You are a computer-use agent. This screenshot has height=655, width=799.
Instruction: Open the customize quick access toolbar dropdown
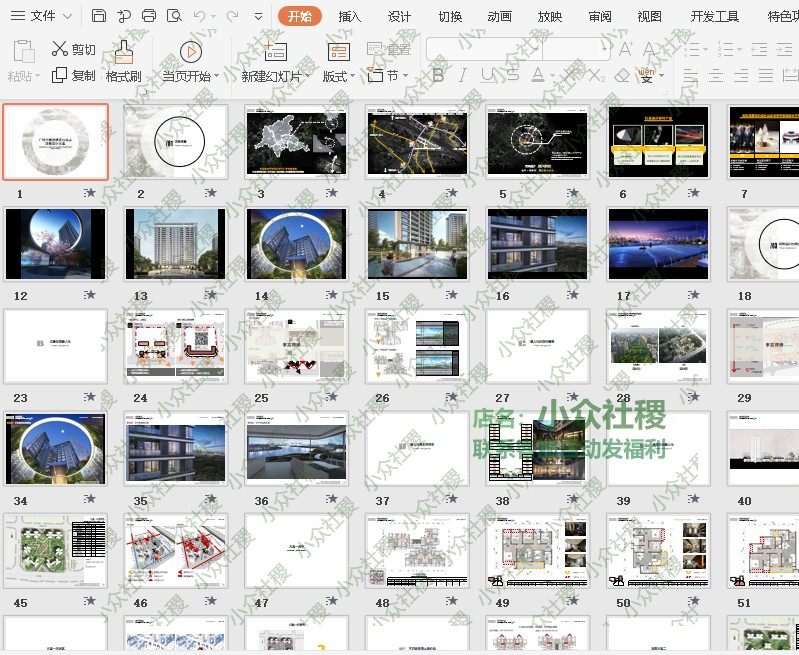(258, 16)
